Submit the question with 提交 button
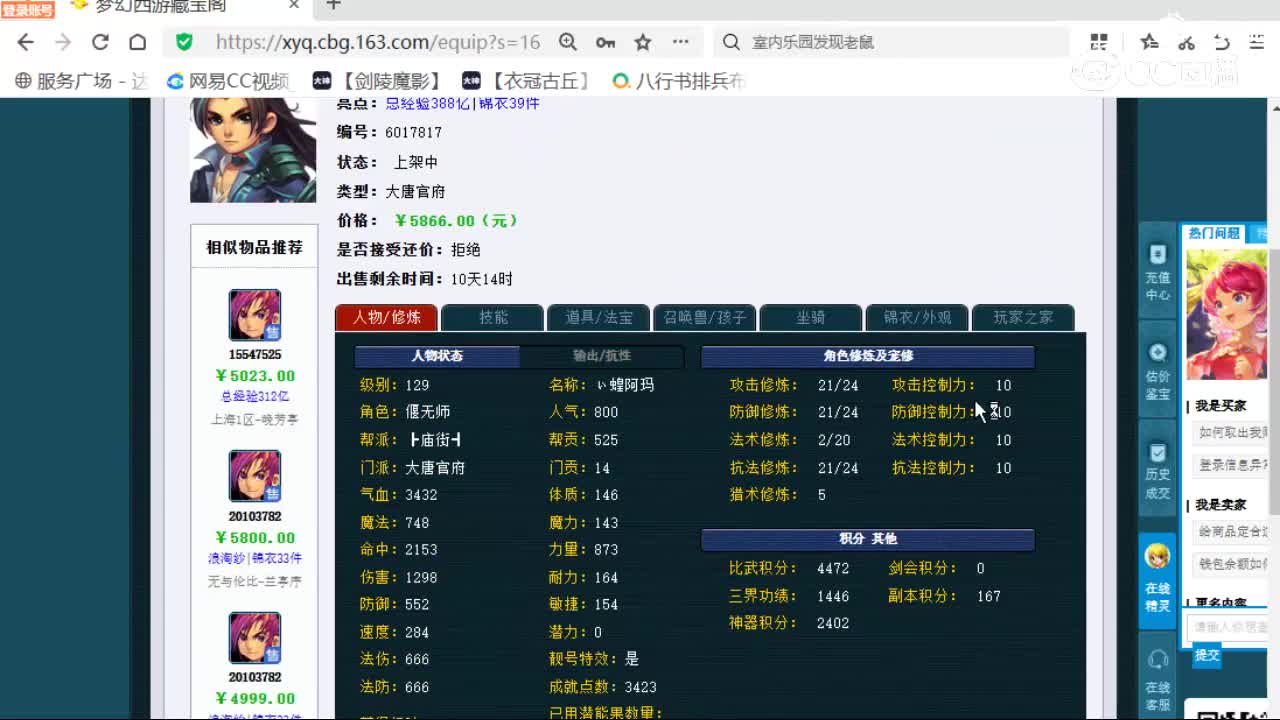The image size is (1280, 720). tap(1207, 655)
